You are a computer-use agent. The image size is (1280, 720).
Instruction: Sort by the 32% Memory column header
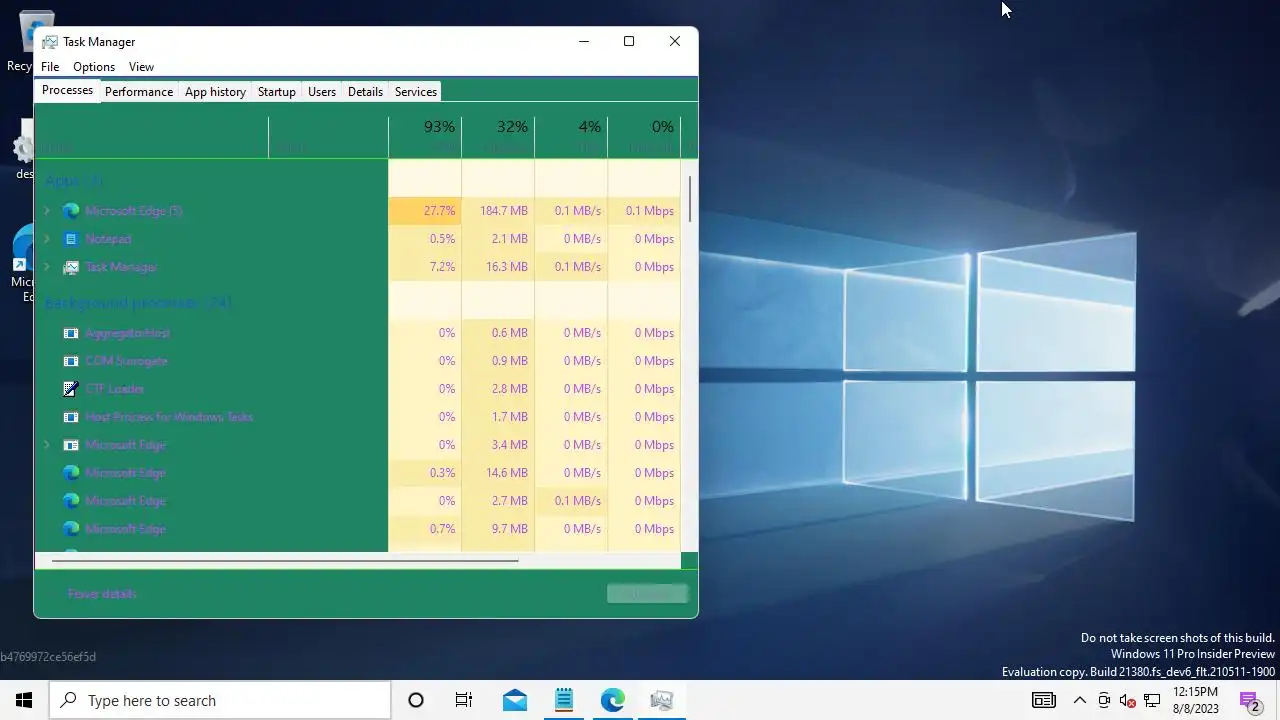coord(498,137)
